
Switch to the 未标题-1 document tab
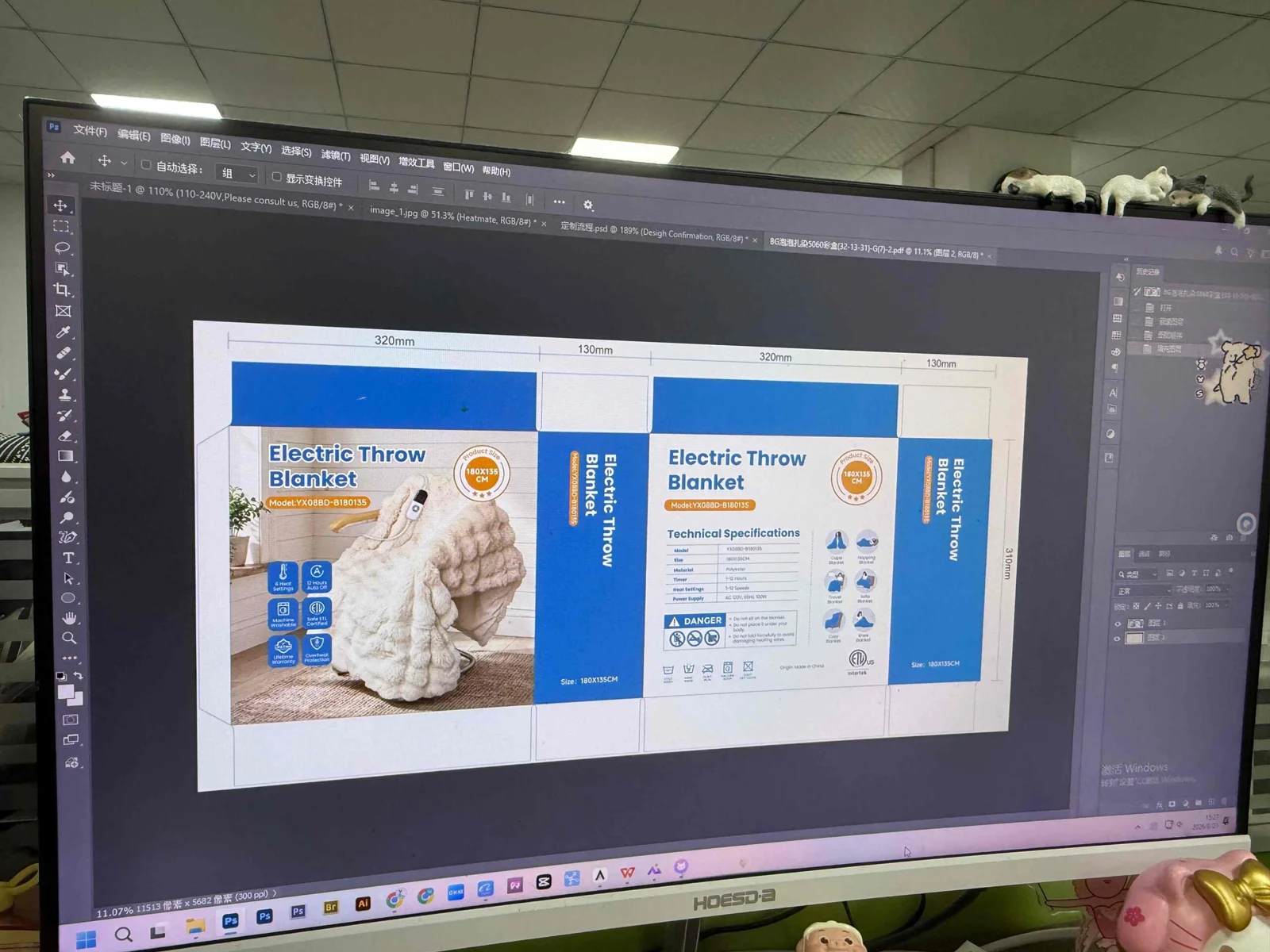coord(216,195)
